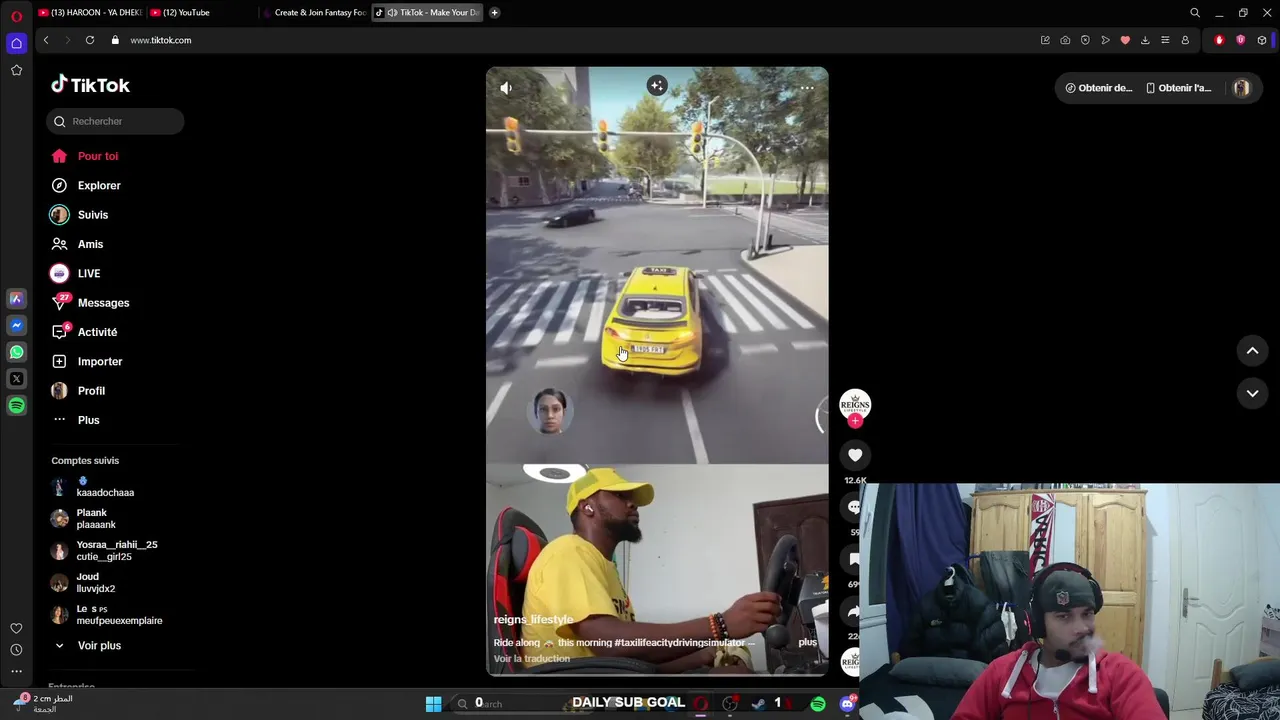The height and width of the screenshot is (720, 1280).
Task: Click the Rechercher search field
Action: (x=115, y=121)
